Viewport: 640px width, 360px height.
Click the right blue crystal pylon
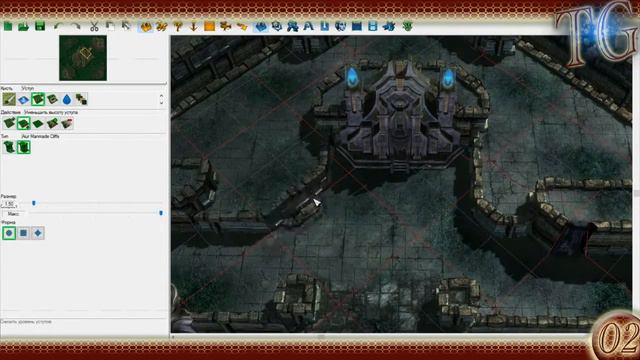(448, 78)
